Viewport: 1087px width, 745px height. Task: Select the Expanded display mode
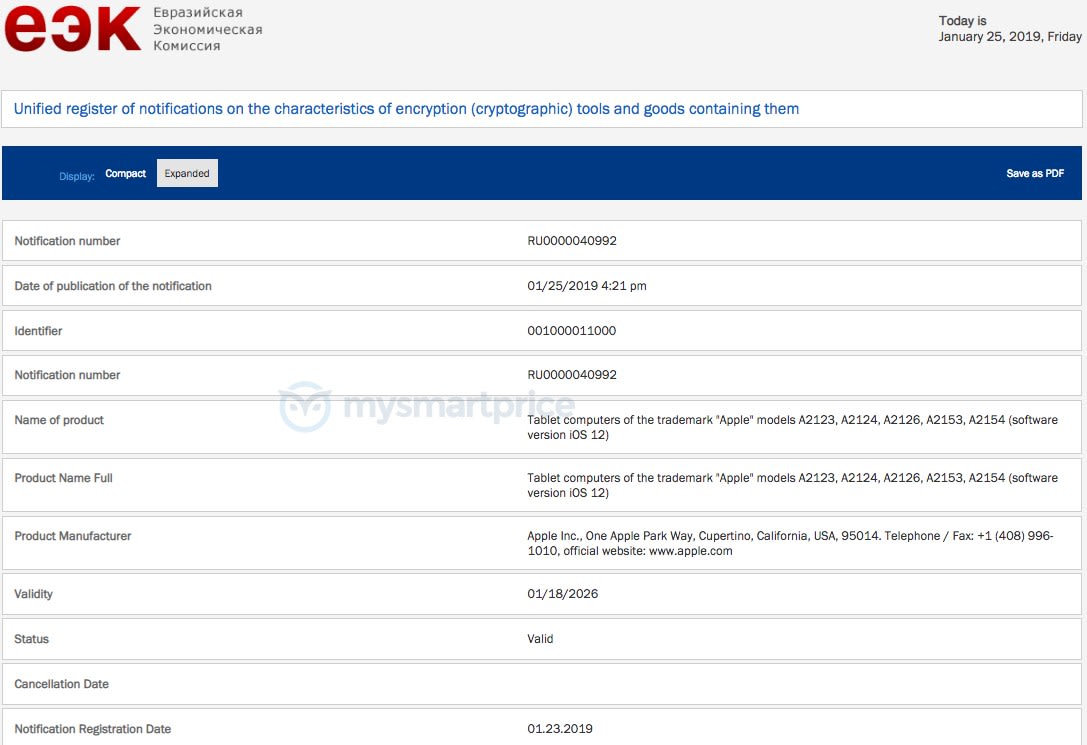click(x=187, y=173)
